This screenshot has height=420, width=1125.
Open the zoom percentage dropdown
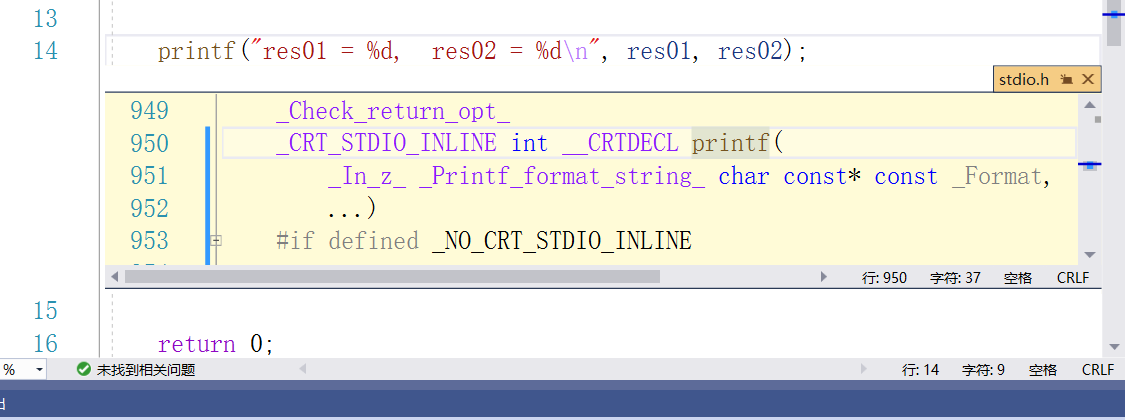coord(39,370)
